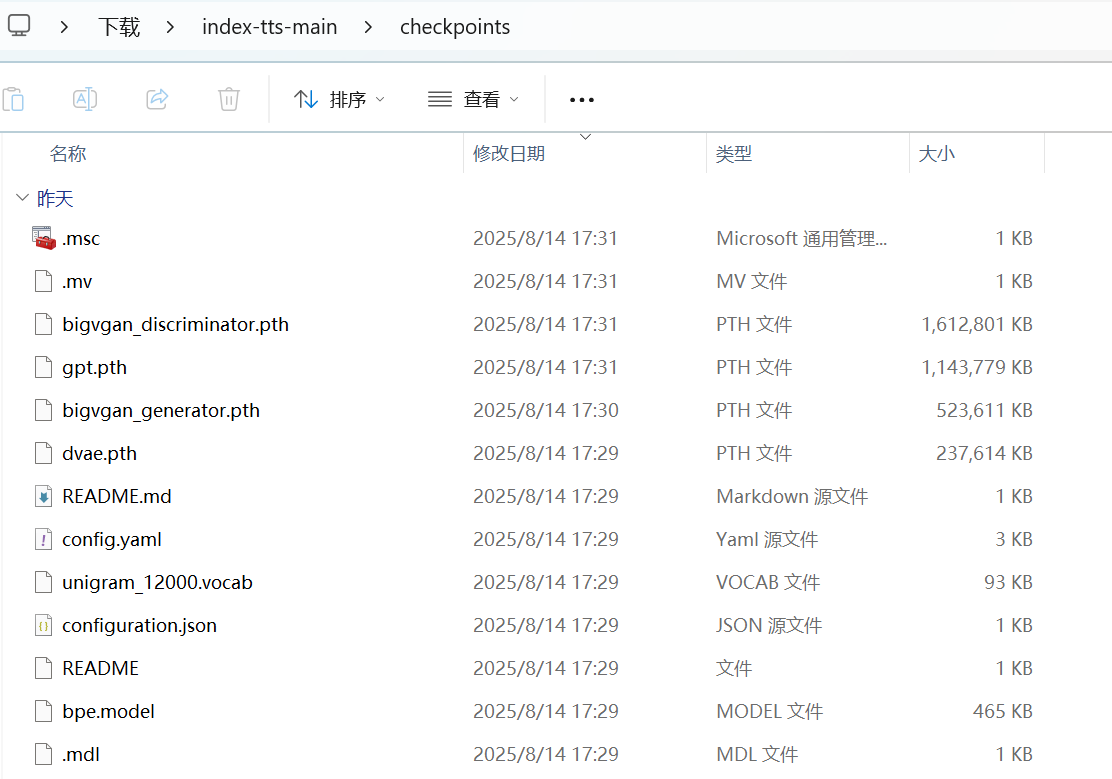Click the paste clipboard icon in toolbar
This screenshot has height=779, width=1112.
click(x=13, y=99)
